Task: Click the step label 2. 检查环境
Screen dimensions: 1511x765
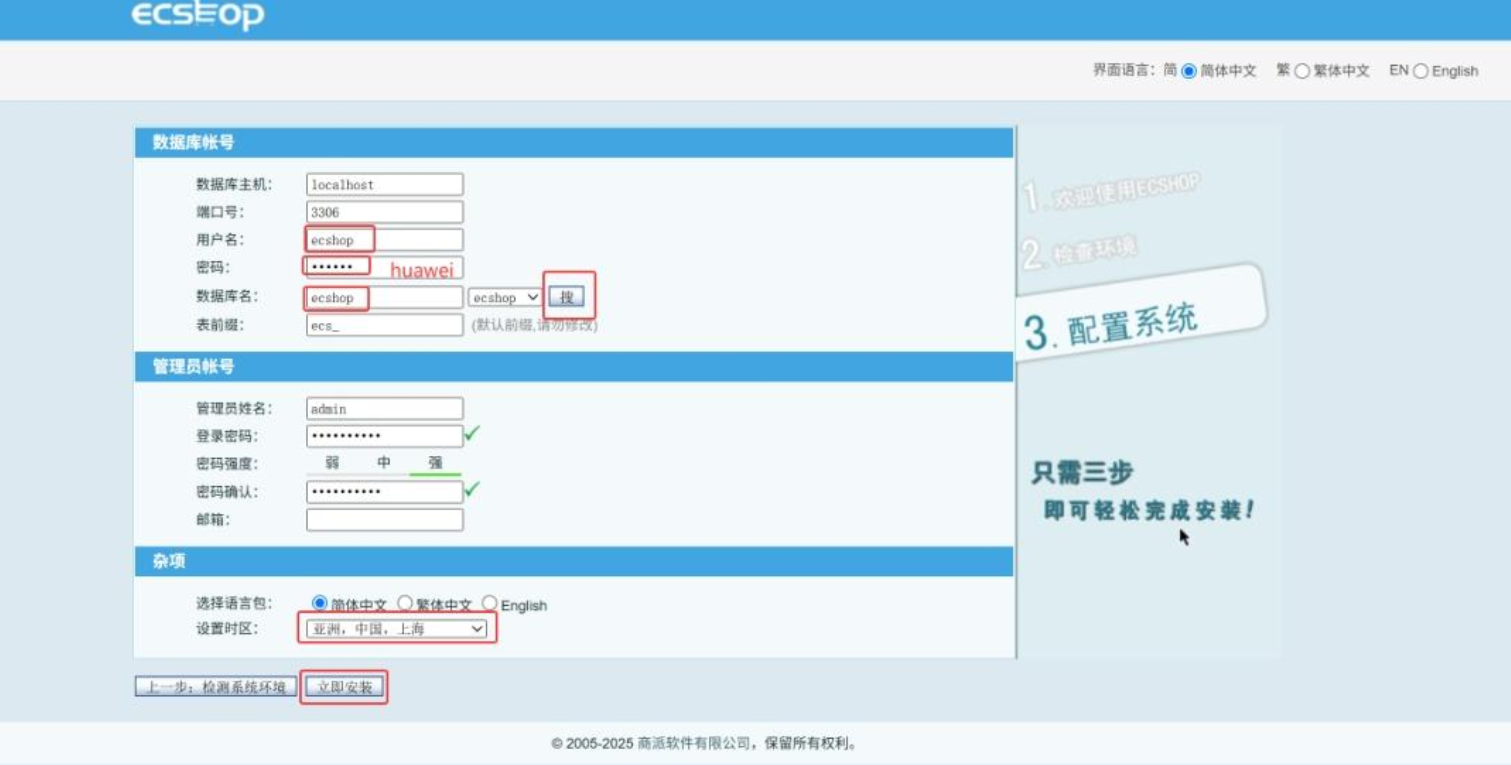Action: 1080,251
